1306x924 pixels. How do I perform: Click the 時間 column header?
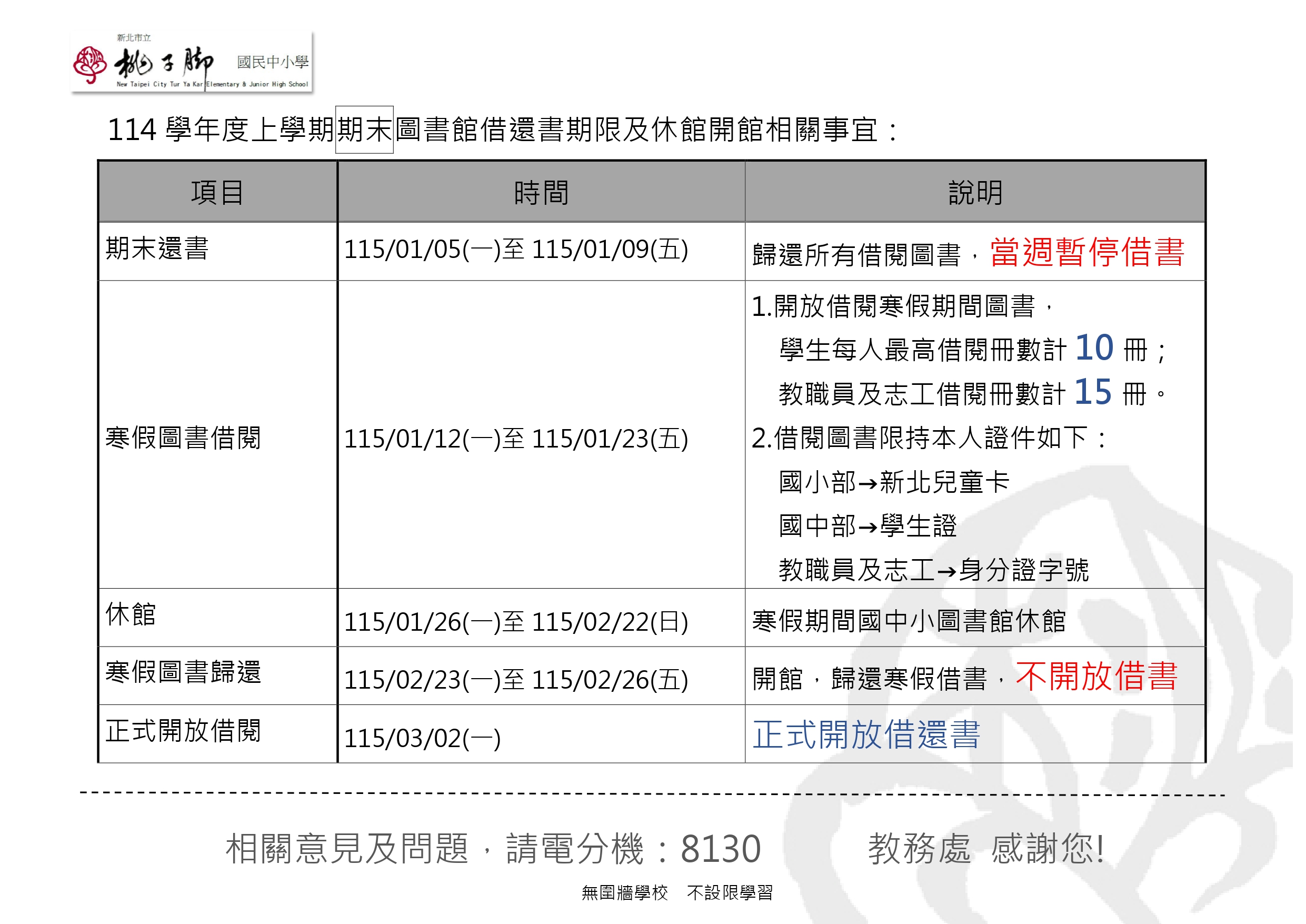(541, 193)
